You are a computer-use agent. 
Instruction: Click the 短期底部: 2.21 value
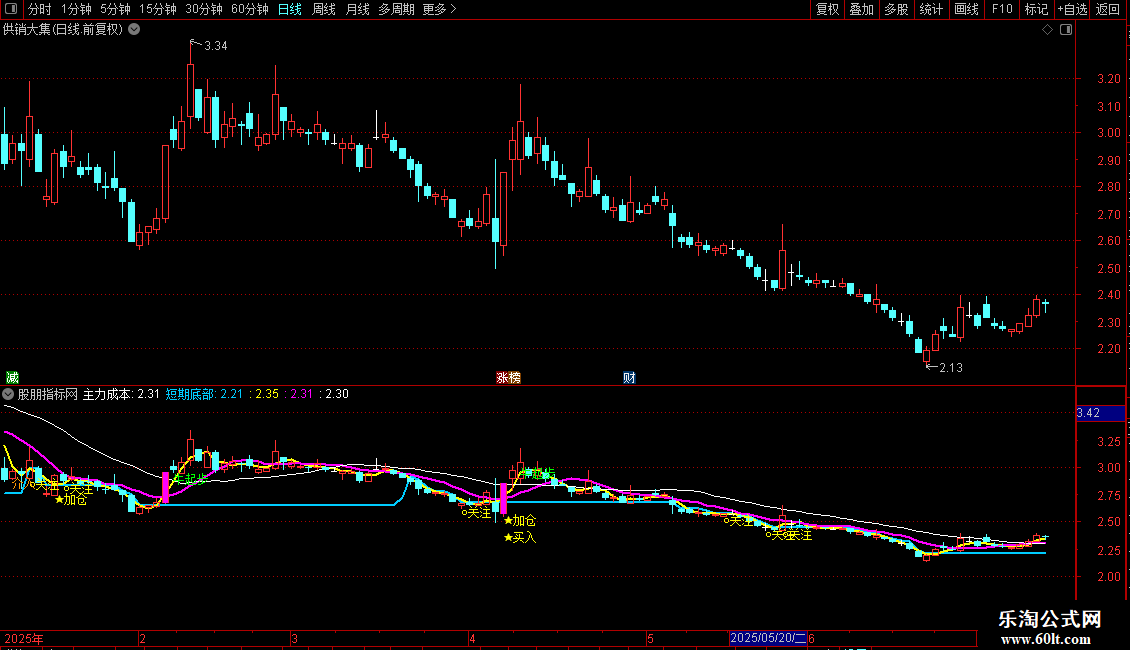[204, 394]
